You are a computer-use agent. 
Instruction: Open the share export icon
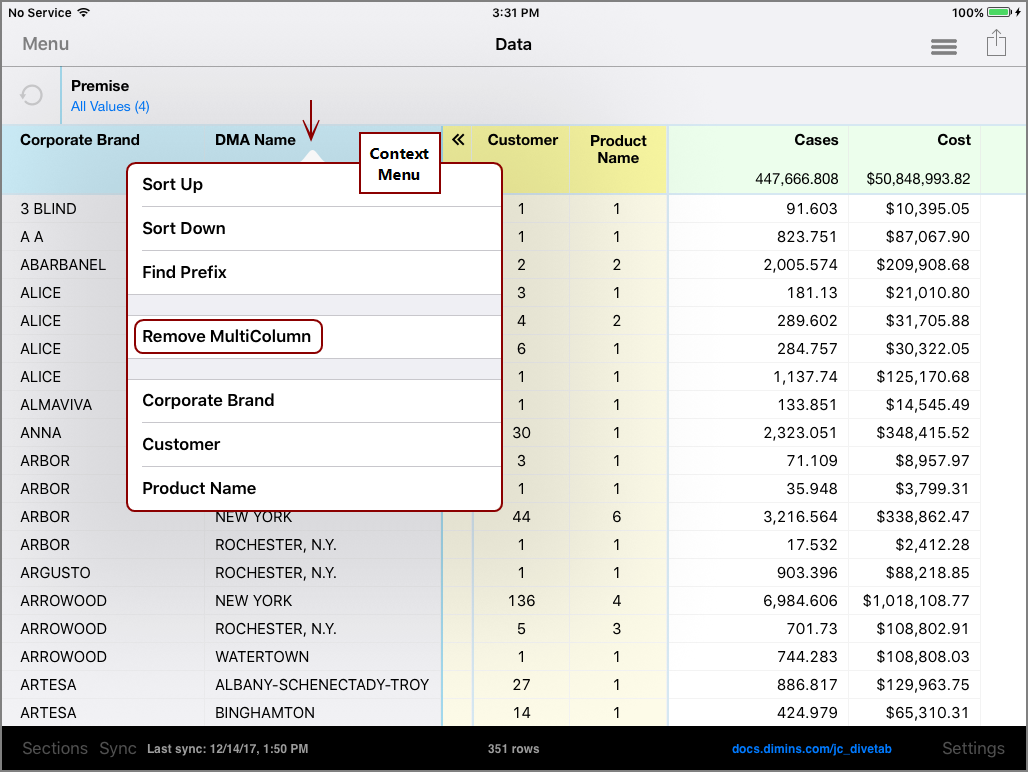click(995, 44)
